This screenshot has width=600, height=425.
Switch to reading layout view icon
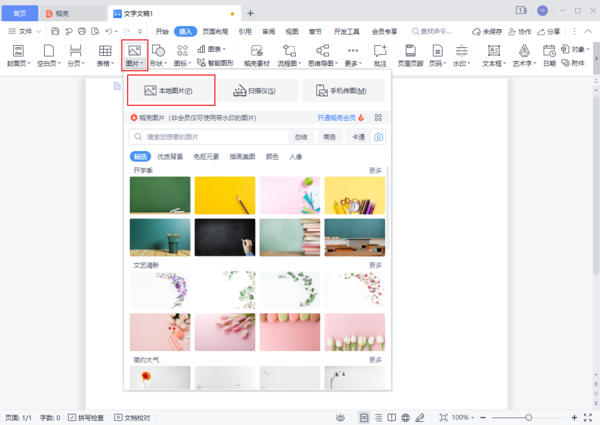coord(391,418)
